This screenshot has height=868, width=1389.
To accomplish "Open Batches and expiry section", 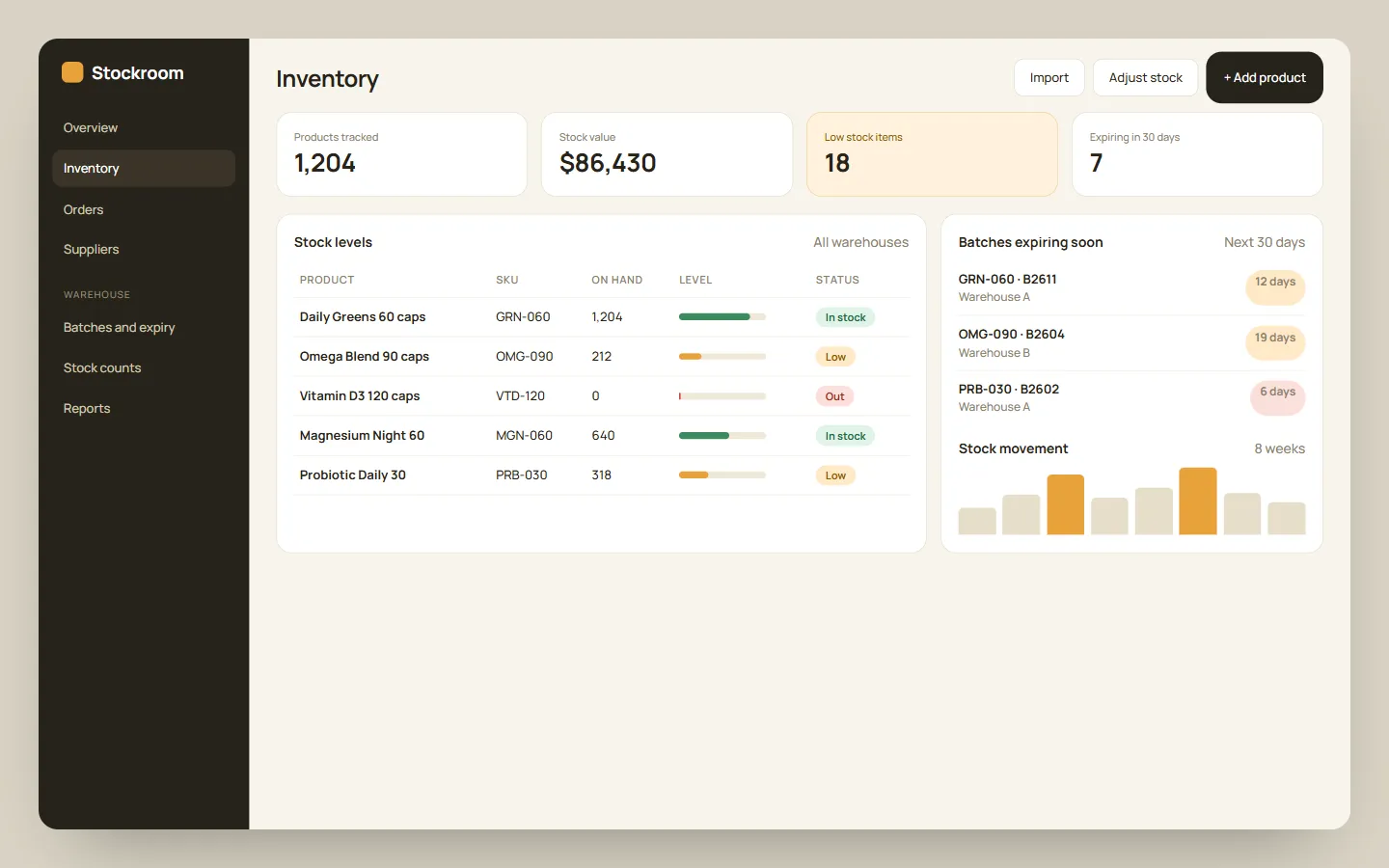I will [144, 327].
